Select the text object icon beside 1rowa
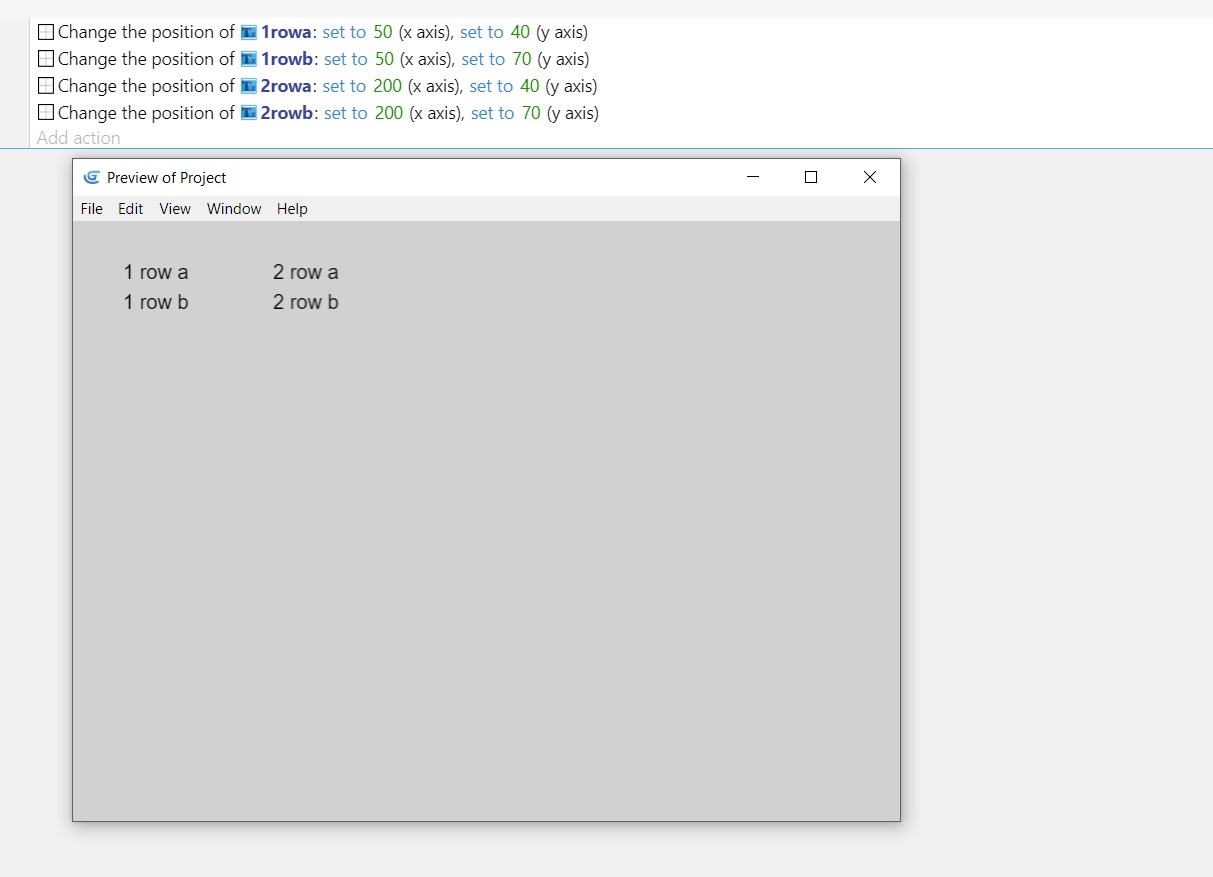The image size is (1213, 877). point(249,32)
